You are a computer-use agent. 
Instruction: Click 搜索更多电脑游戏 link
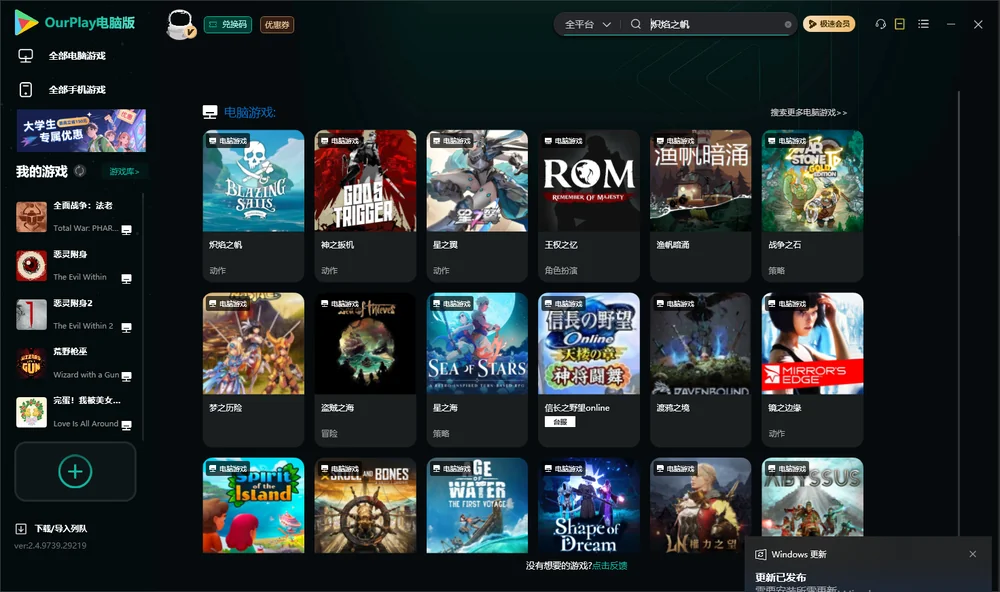pos(809,112)
